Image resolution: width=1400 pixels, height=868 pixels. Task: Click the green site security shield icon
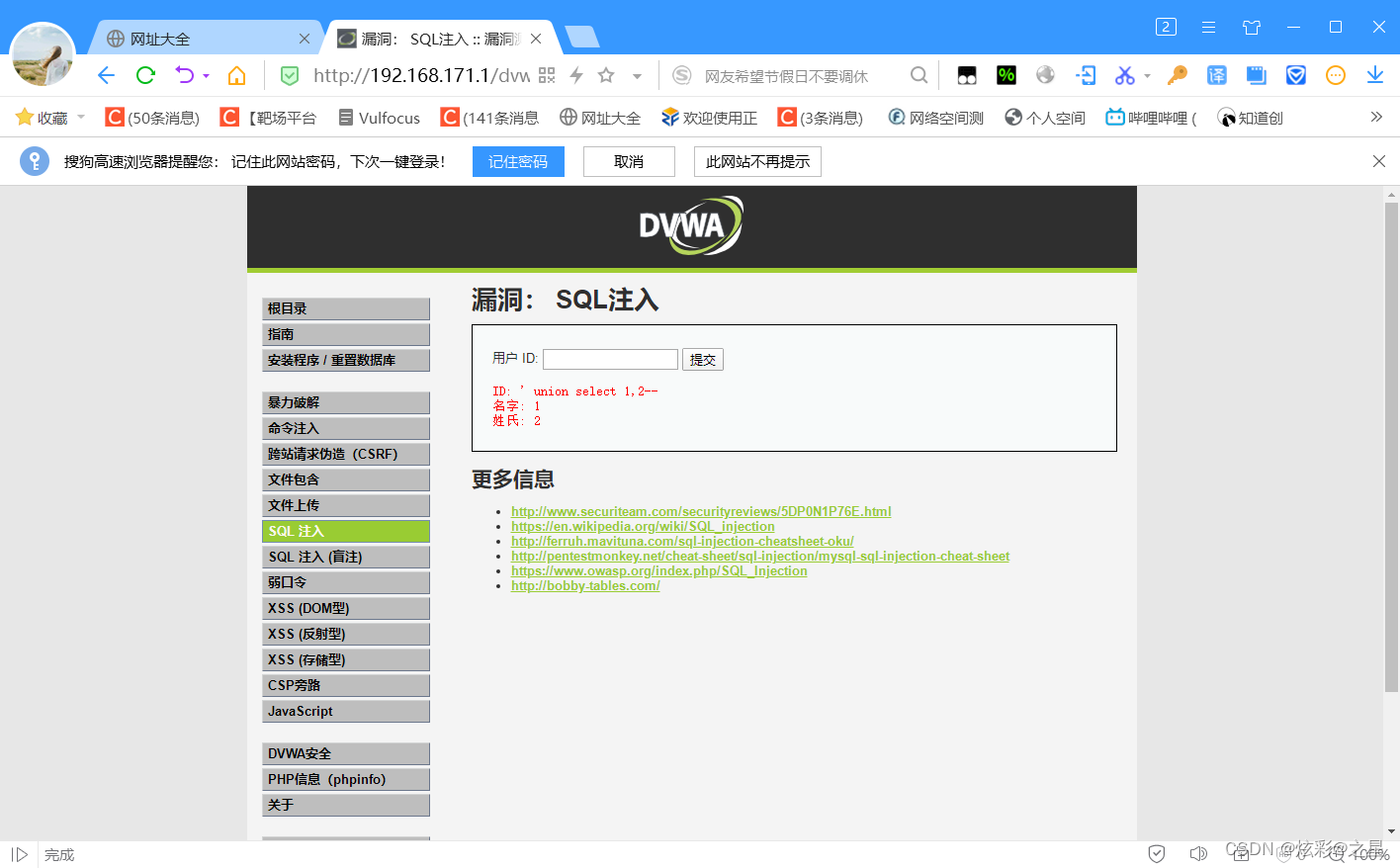pyautogui.click(x=290, y=75)
